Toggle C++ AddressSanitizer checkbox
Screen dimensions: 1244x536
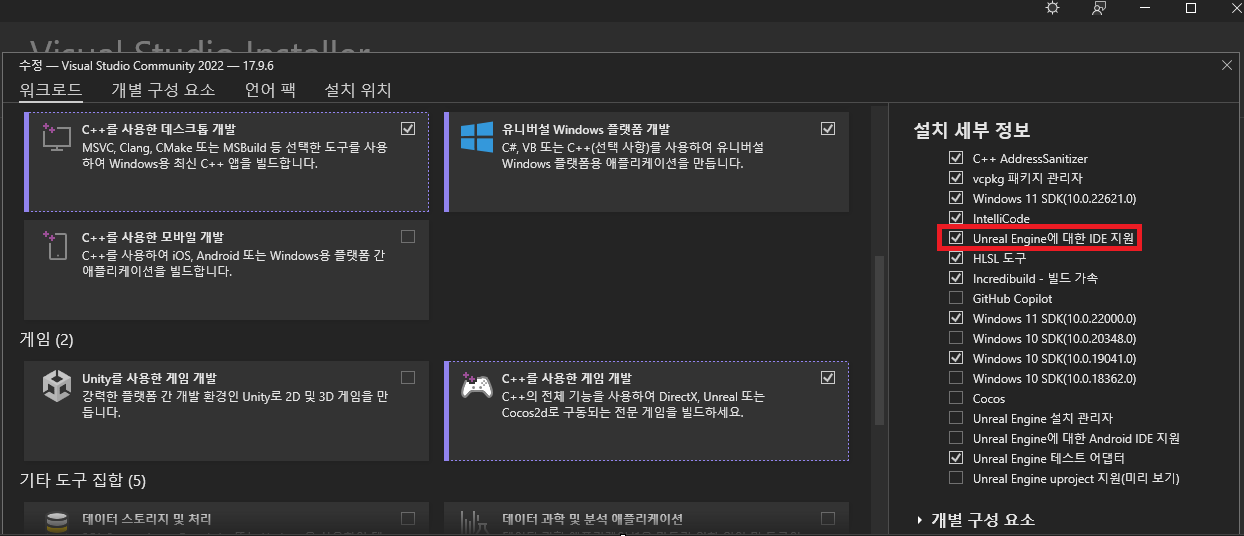point(956,158)
